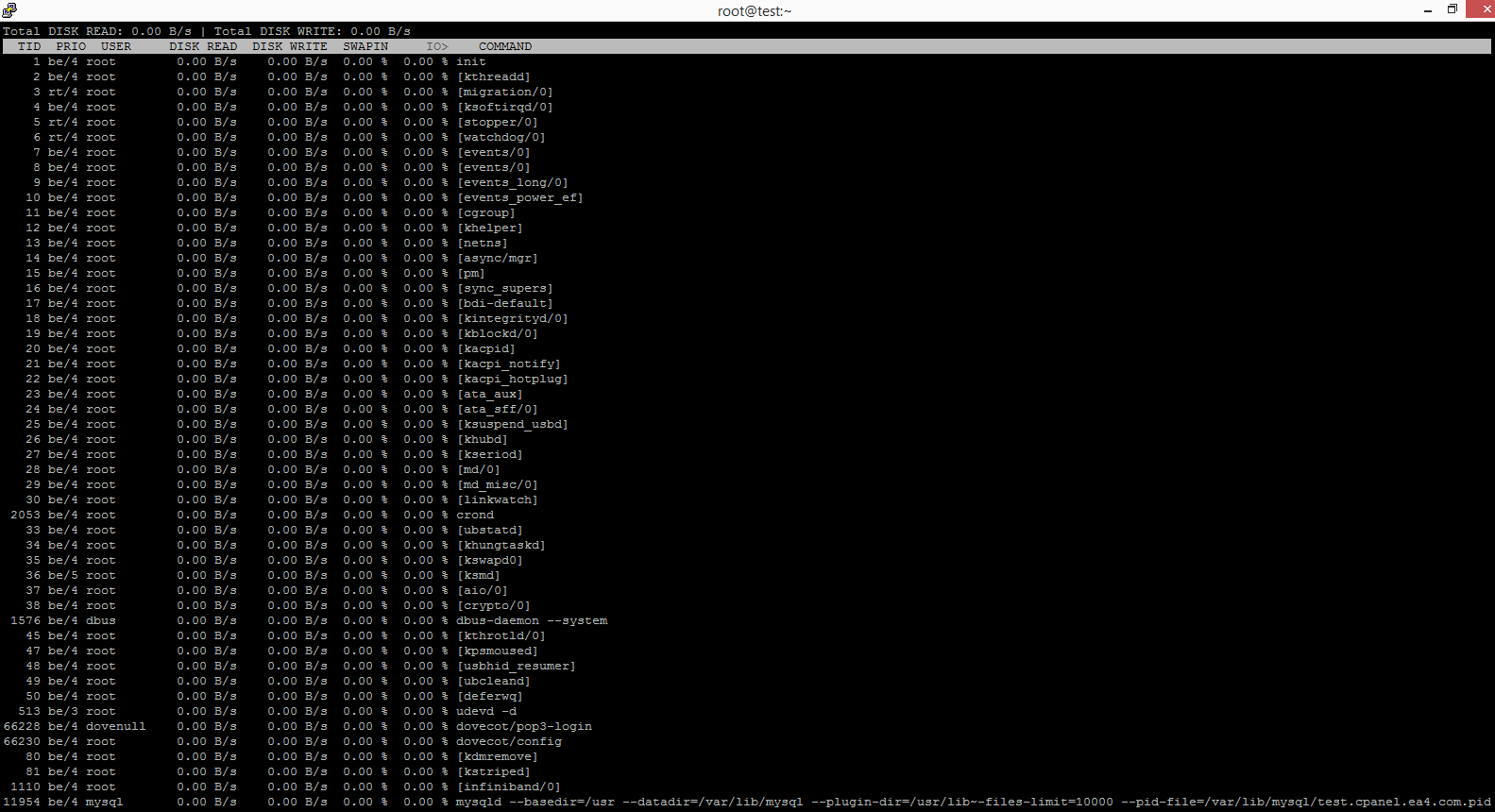Open the PuTTY system menu icon
The width and height of the screenshot is (1495, 812).
point(9,10)
